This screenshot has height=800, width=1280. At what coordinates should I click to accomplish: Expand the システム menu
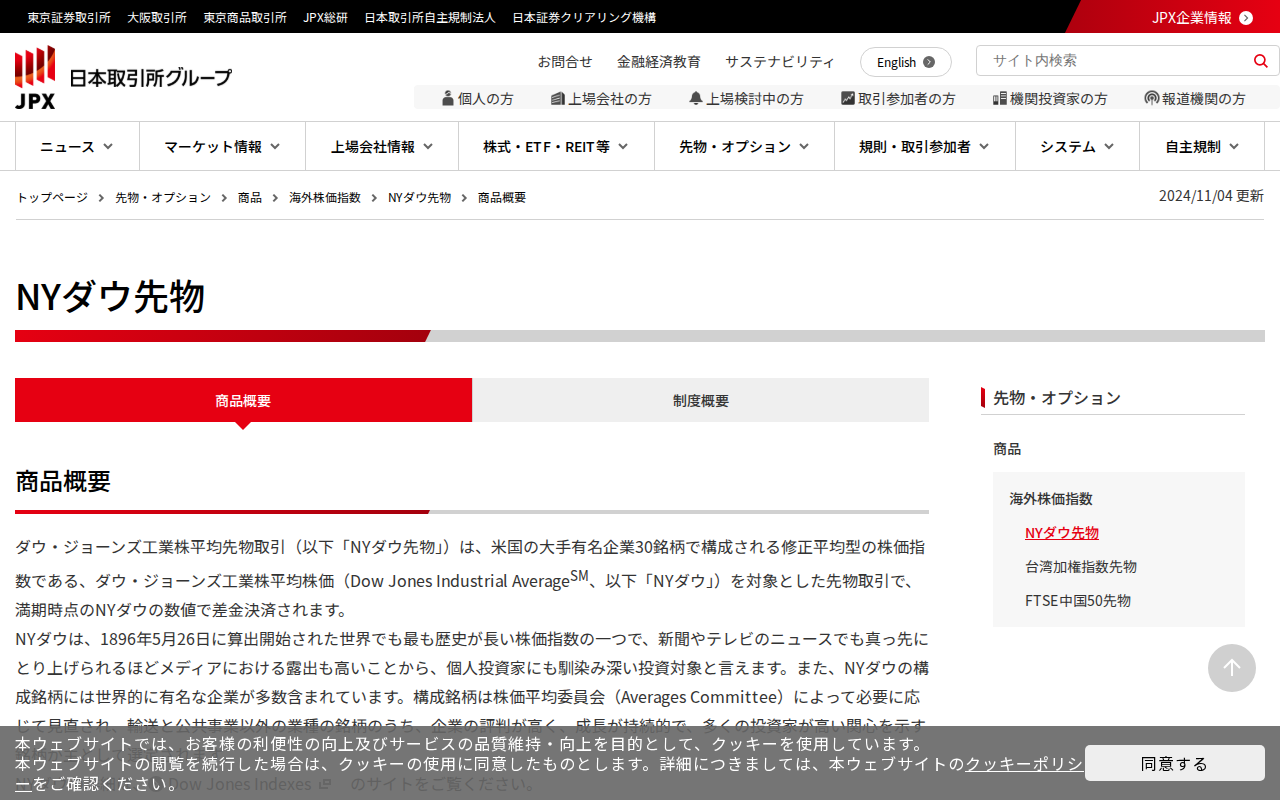[x=1077, y=146]
